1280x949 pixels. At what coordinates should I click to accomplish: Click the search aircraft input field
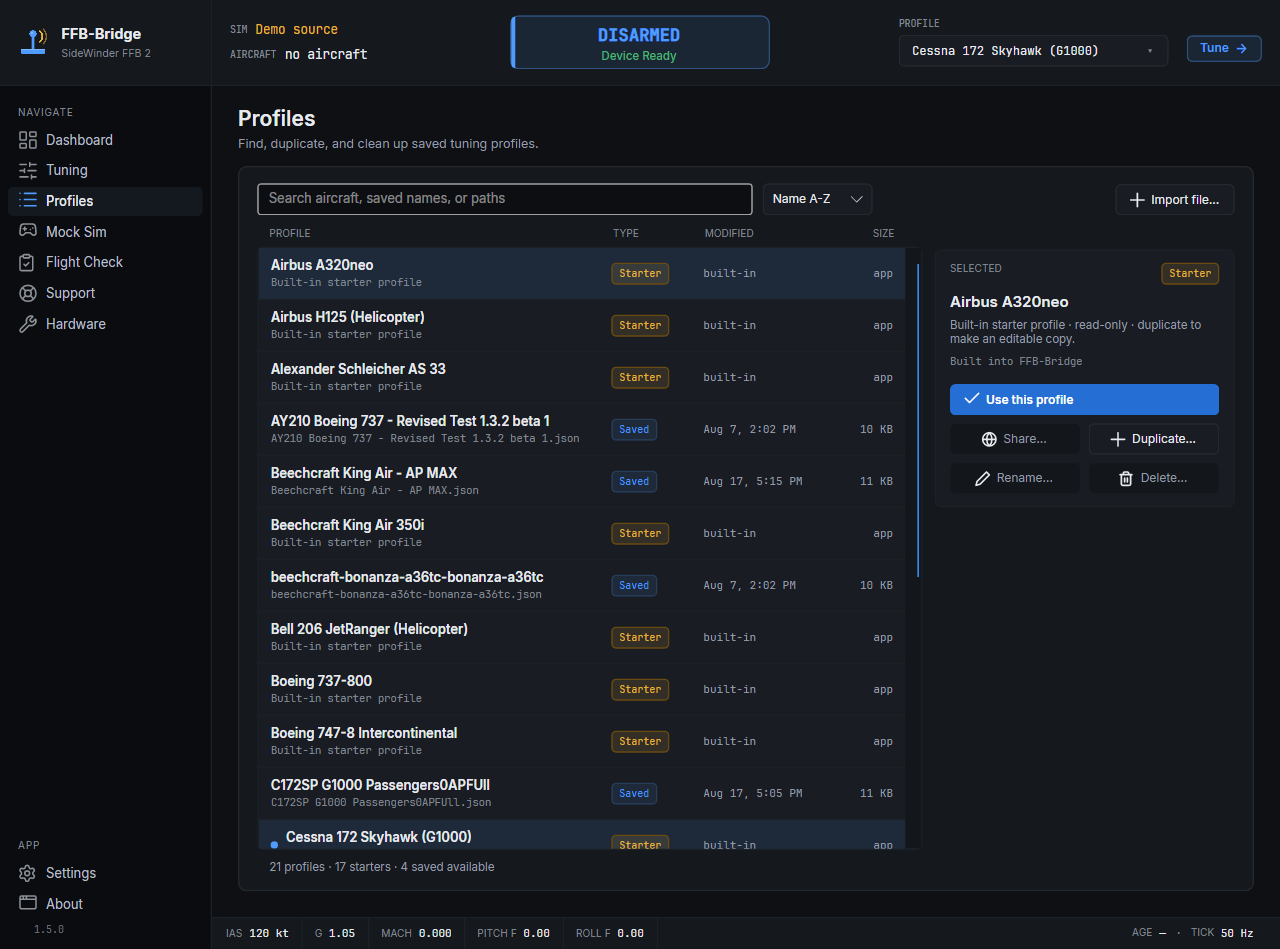click(x=505, y=199)
